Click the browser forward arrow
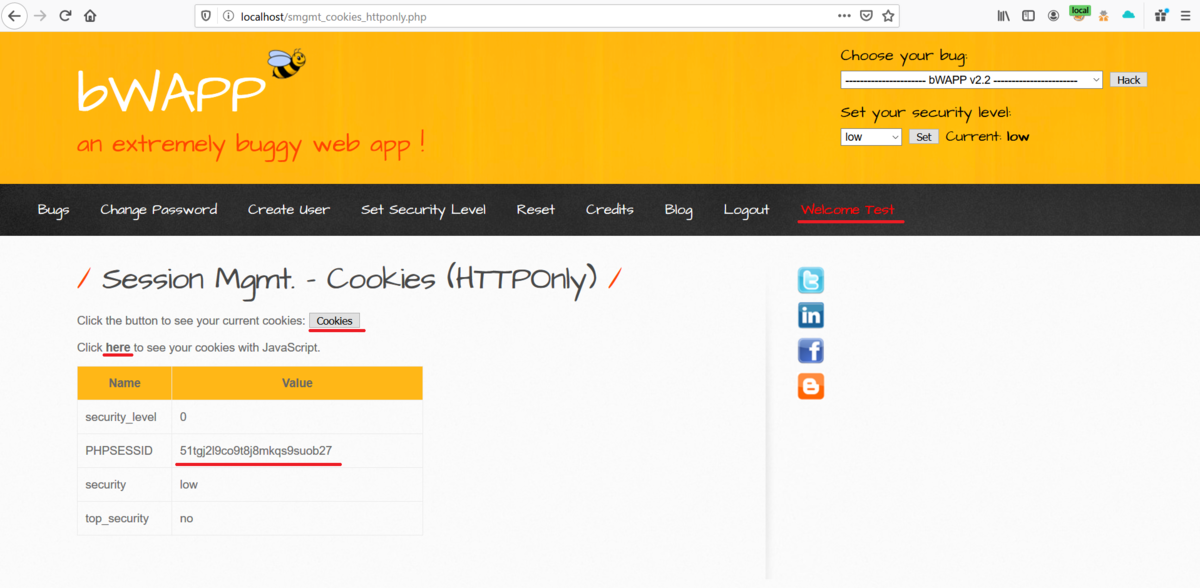 [x=40, y=16]
